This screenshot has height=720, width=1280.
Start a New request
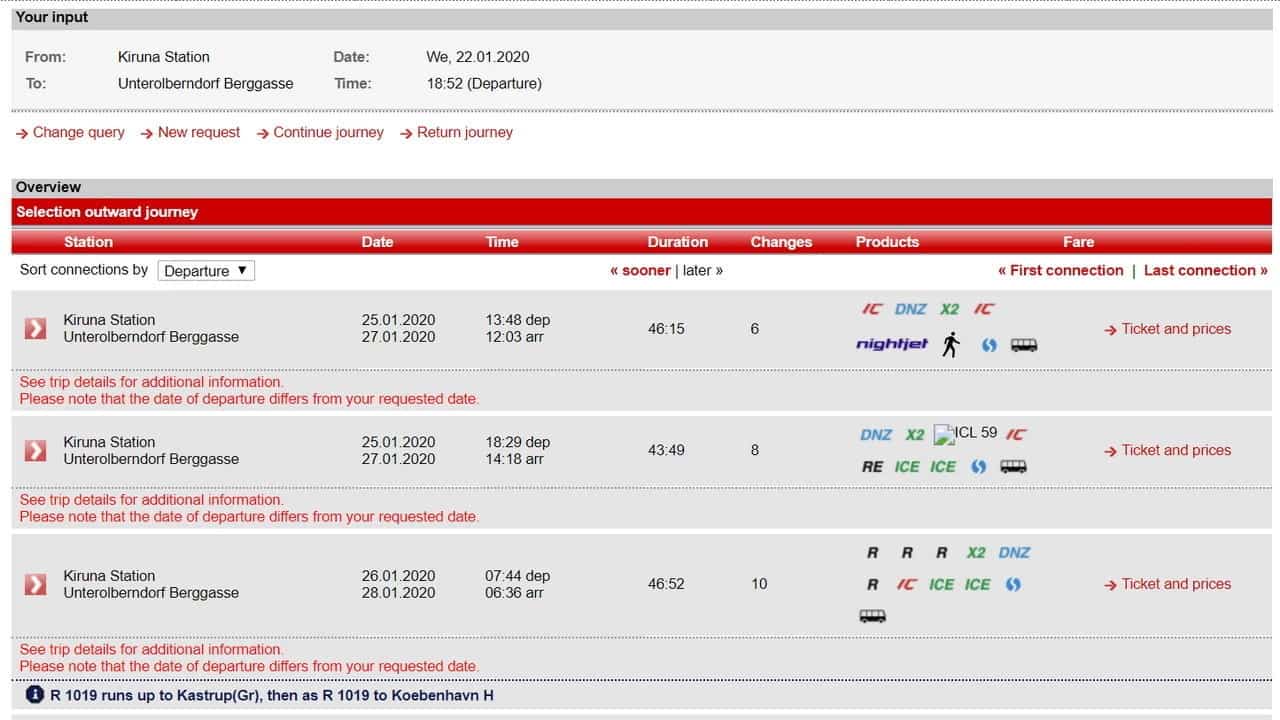pyautogui.click(x=198, y=132)
